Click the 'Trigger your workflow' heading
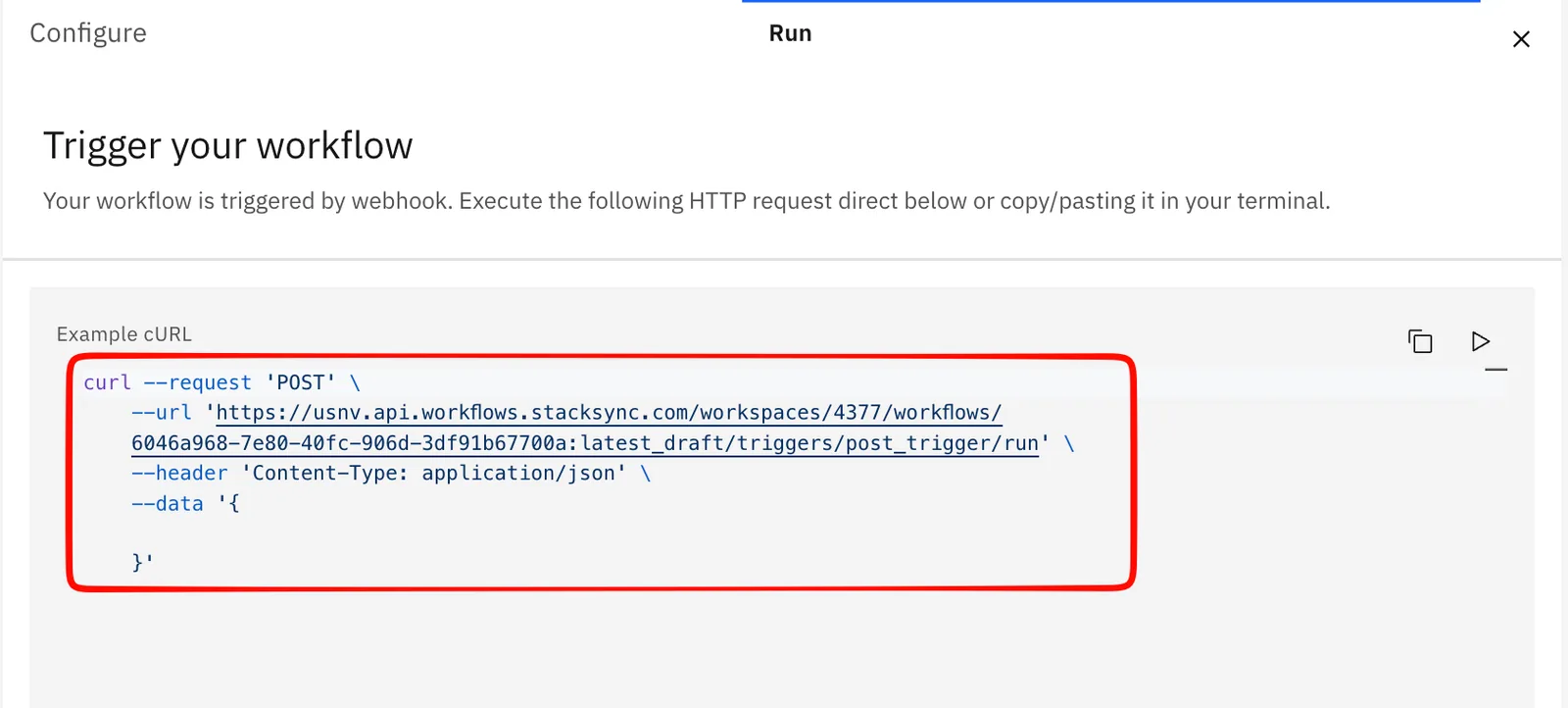The height and width of the screenshot is (708, 1568). tap(228, 146)
